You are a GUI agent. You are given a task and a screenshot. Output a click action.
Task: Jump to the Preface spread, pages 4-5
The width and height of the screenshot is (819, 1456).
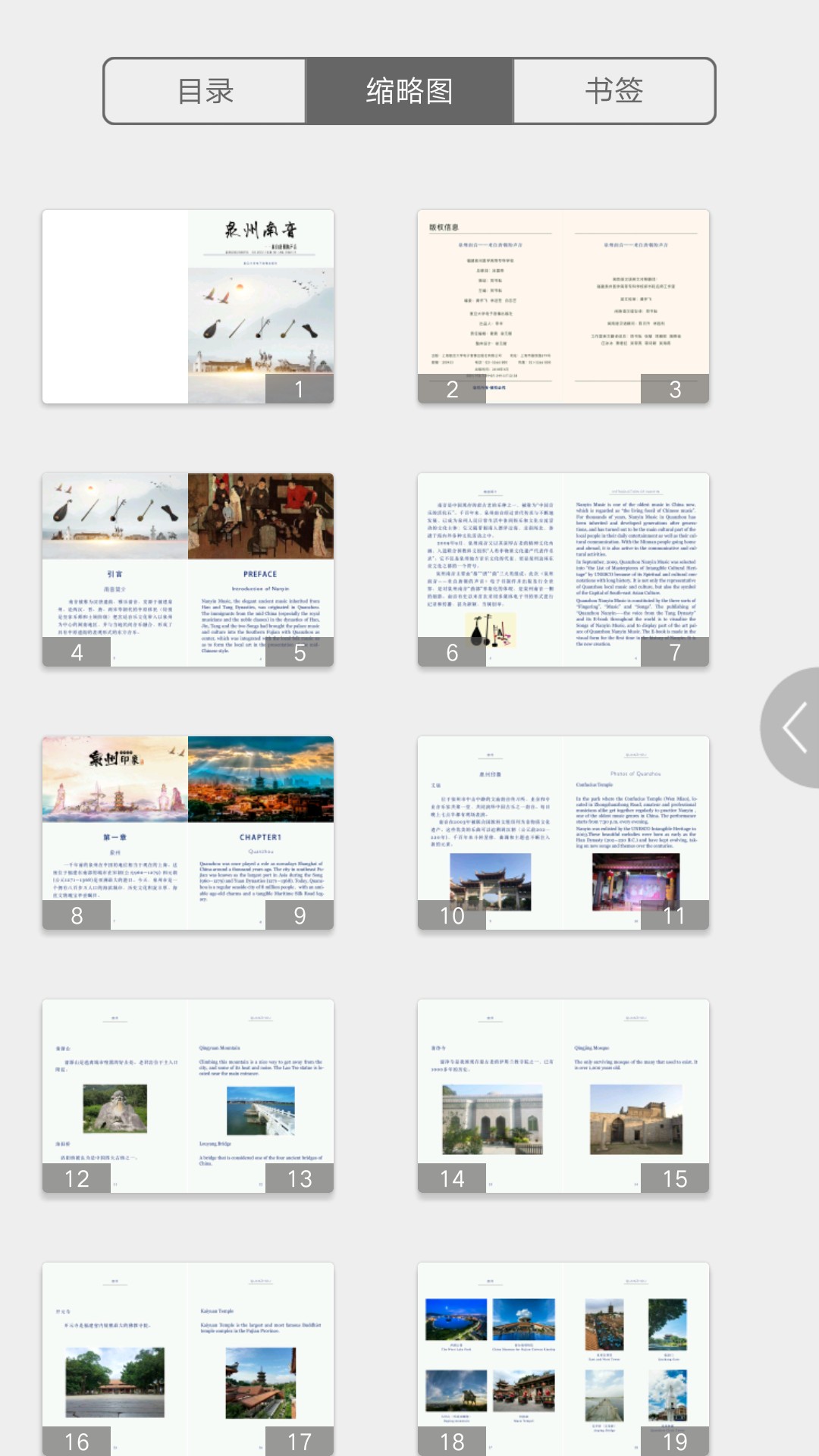coord(188,570)
